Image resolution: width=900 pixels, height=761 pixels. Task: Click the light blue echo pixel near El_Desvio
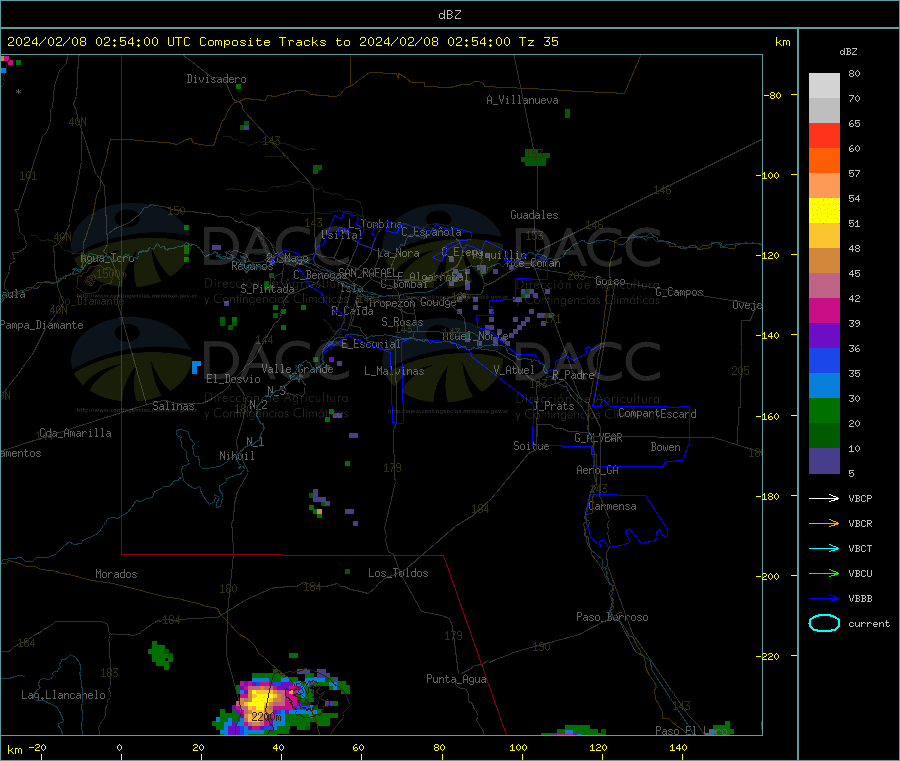[x=196, y=367]
